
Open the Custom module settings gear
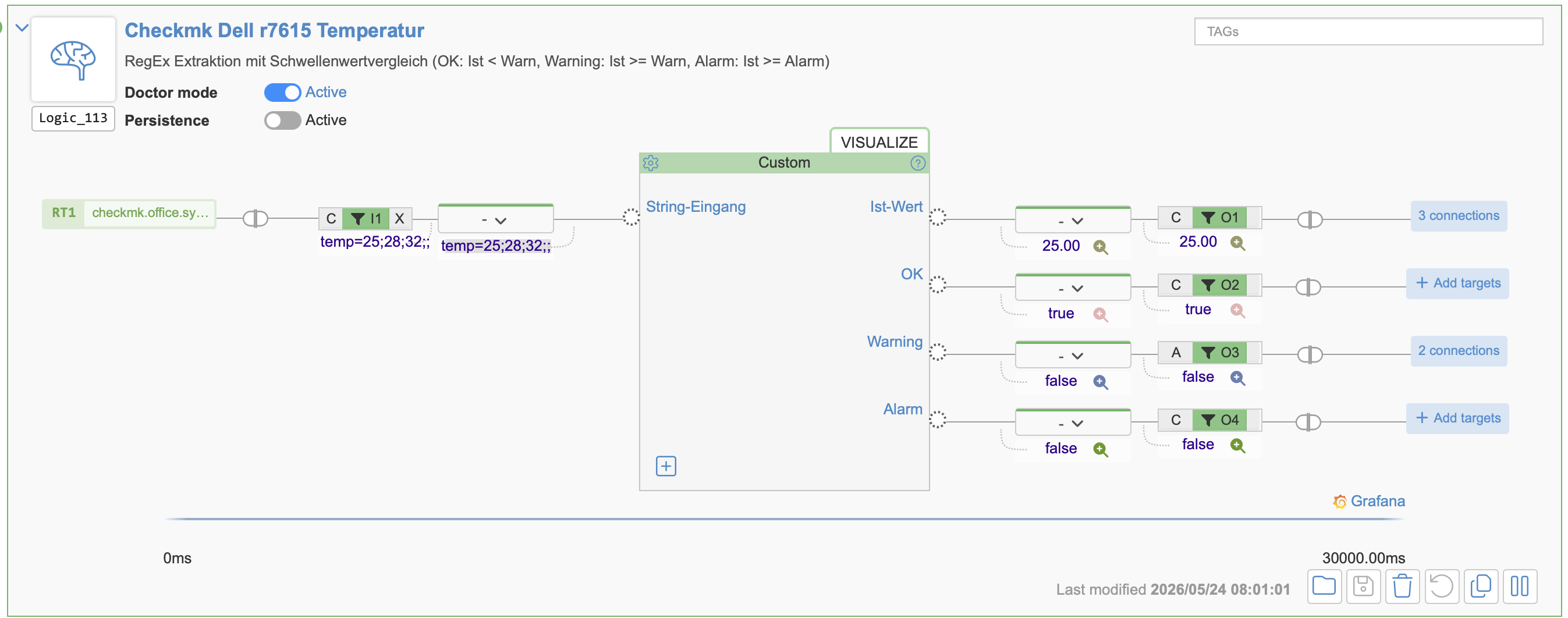(651, 162)
